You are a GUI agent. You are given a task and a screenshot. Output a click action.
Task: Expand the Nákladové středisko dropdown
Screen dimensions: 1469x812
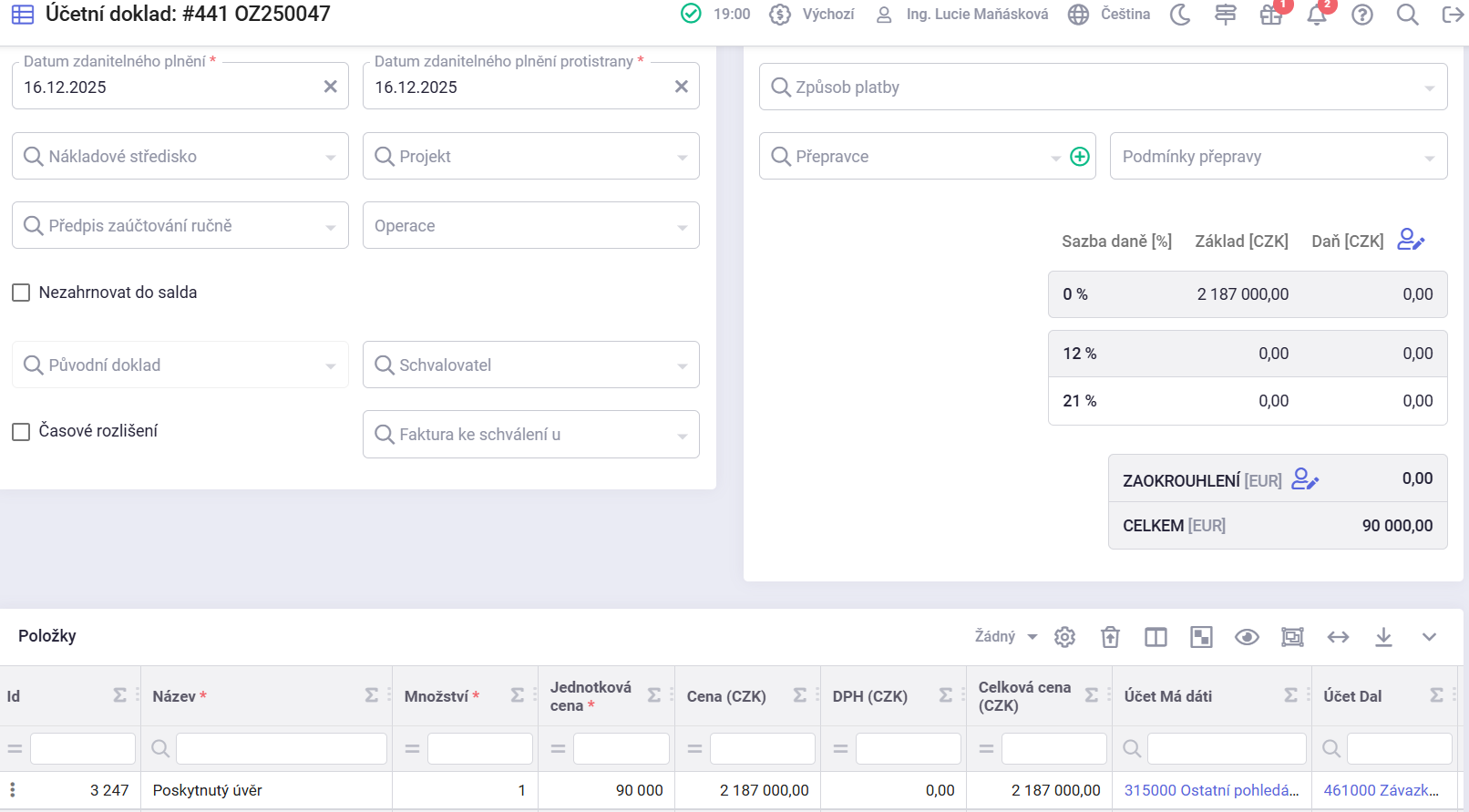(x=180, y=157)
